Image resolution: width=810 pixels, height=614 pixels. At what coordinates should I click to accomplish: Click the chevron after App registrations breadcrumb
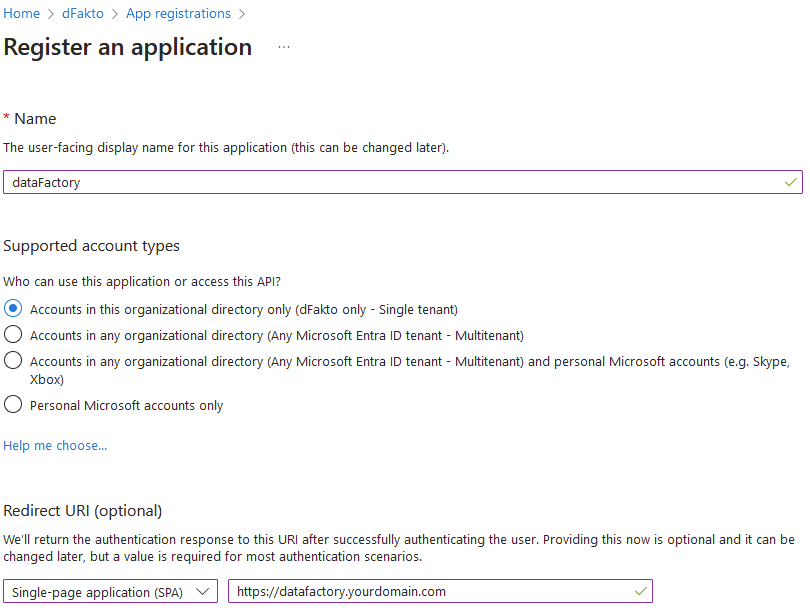point(240,14)
